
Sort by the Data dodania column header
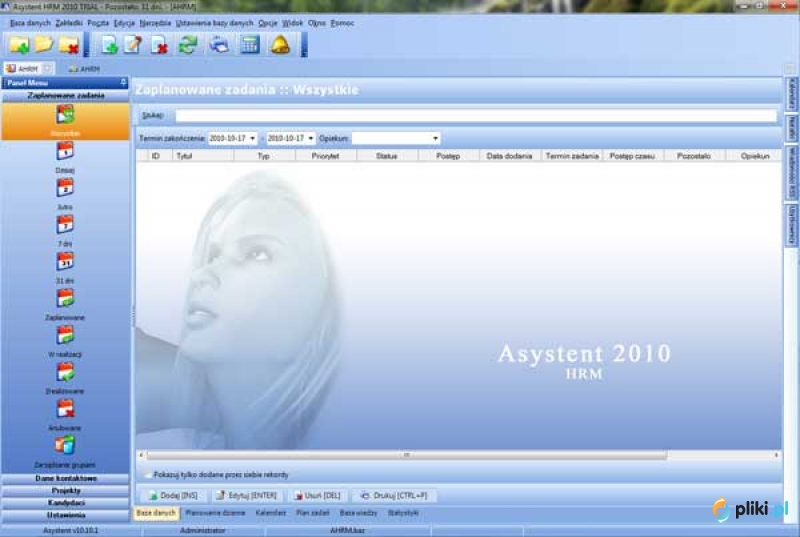click(510, 156)
